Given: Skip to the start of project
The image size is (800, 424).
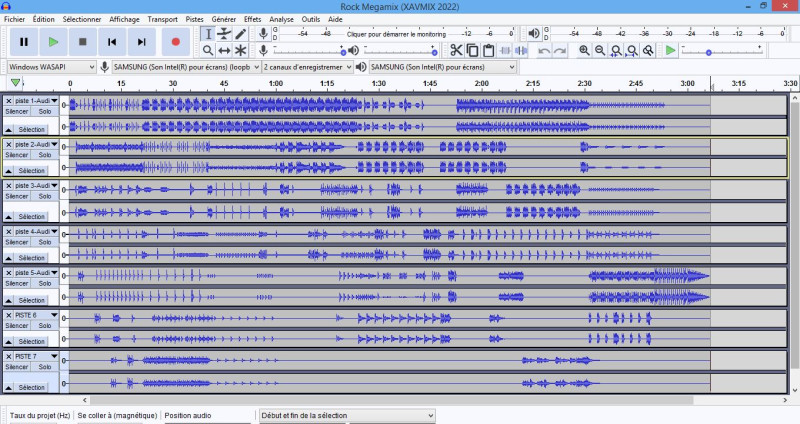Looking at the screenshot, I should pos(113,42).
